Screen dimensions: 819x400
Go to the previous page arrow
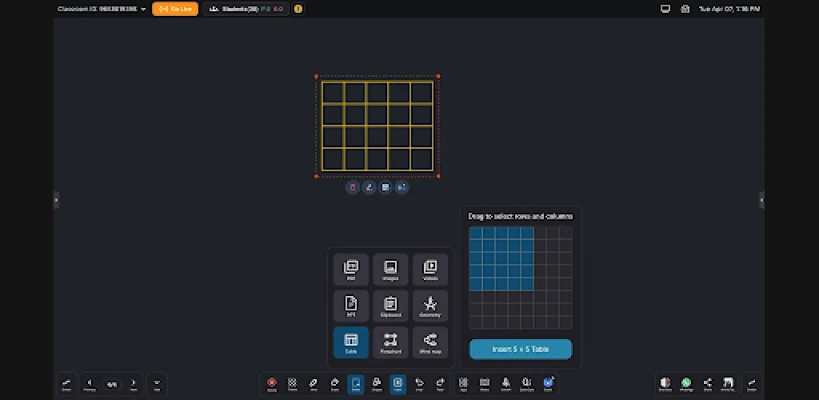pos(89,383)
